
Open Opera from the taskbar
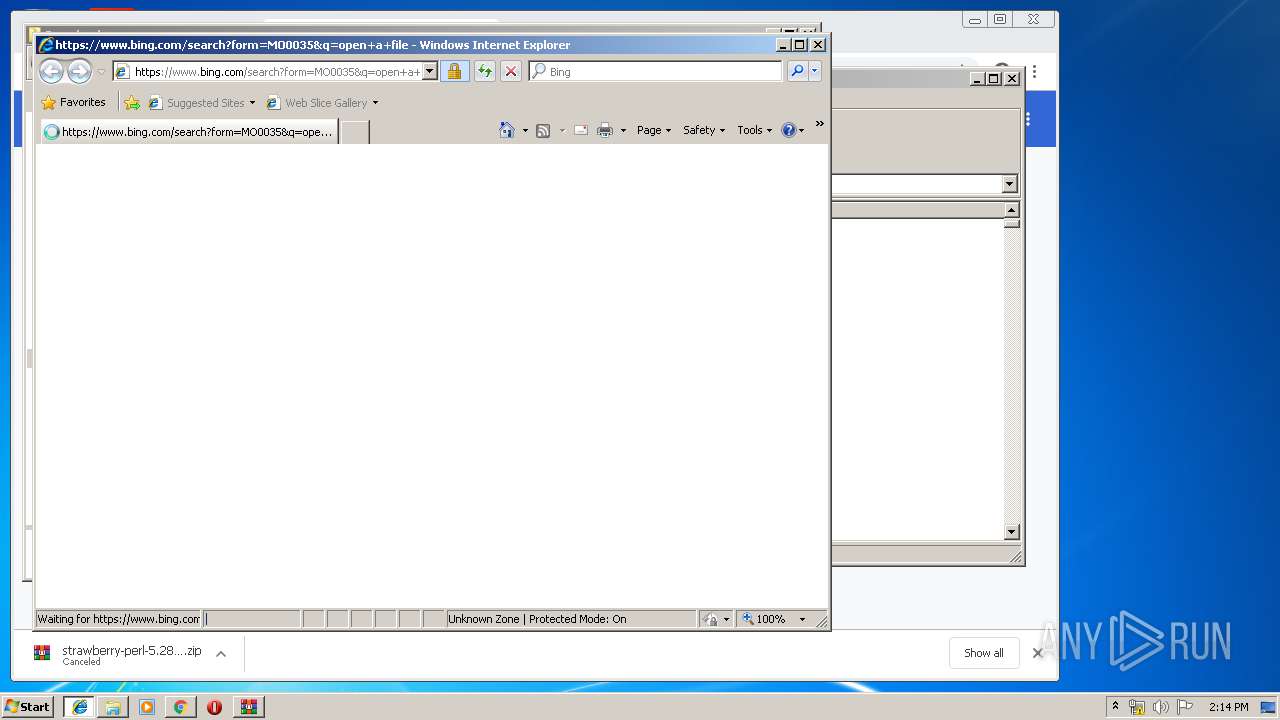tap(214, 707)
